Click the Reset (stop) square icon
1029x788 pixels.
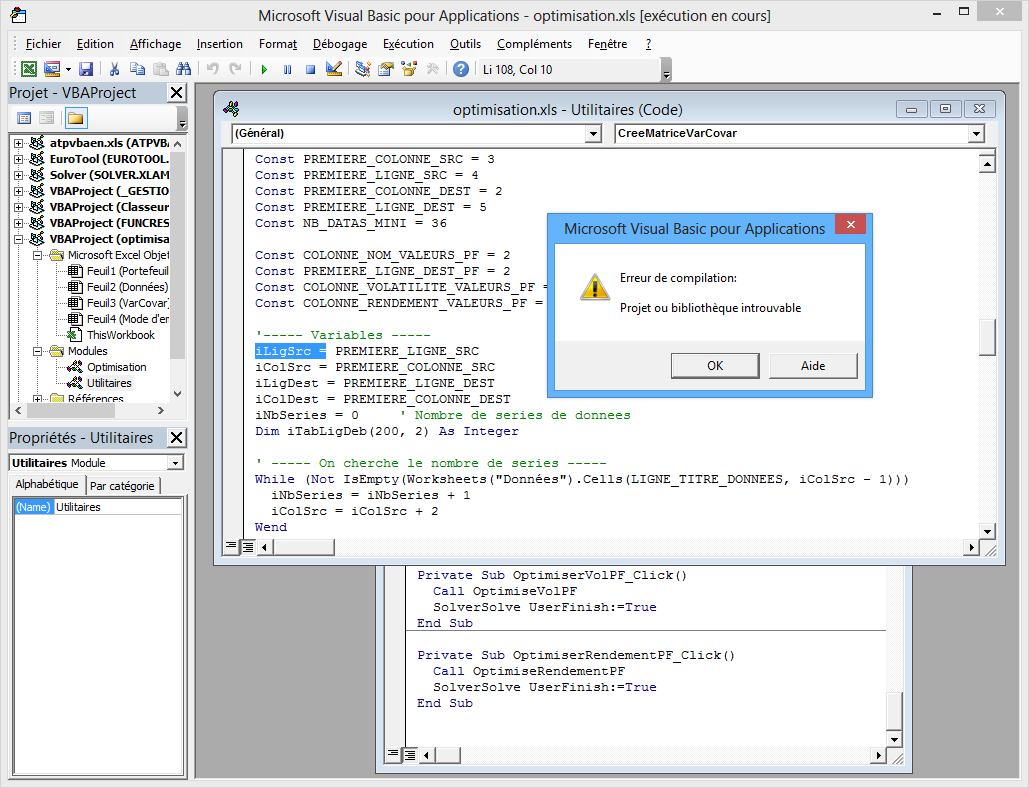tap(310, 69)
